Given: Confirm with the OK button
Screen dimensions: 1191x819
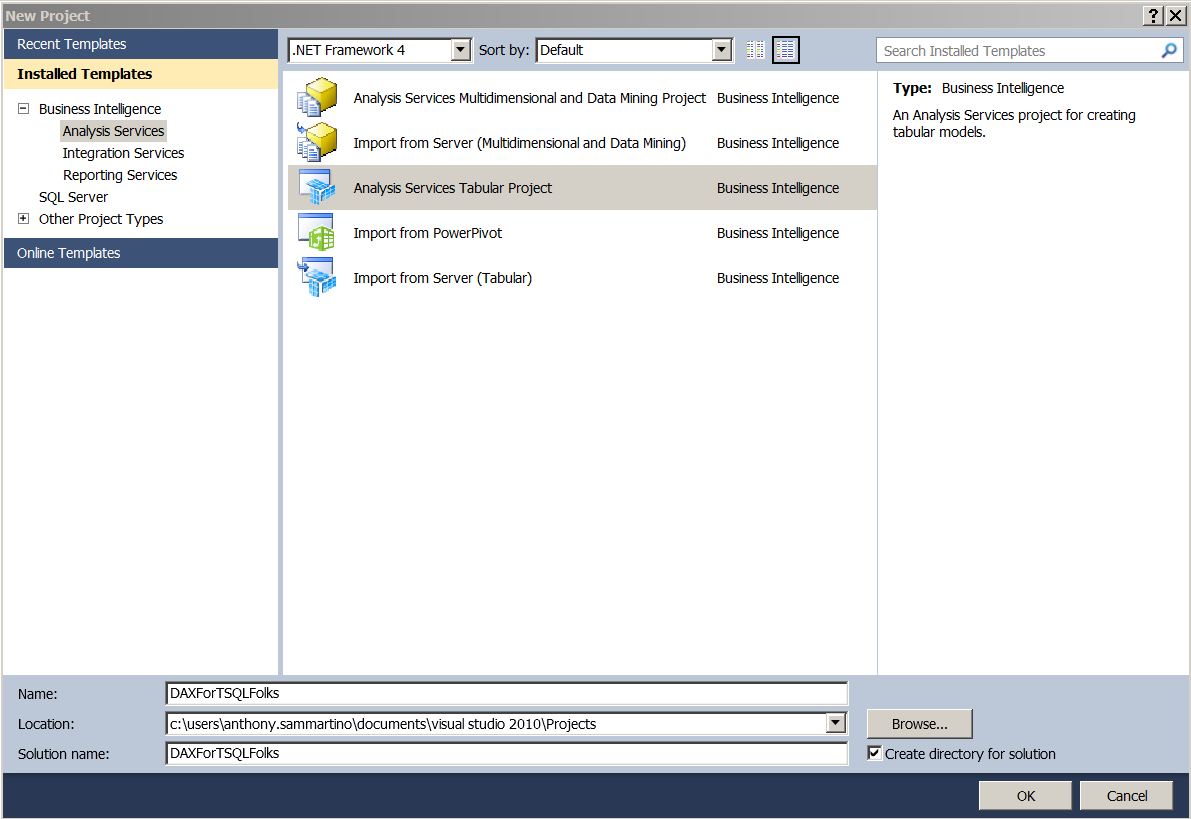Looking at the screenshot, I should pyautogui.click(x=1025, y=795).
